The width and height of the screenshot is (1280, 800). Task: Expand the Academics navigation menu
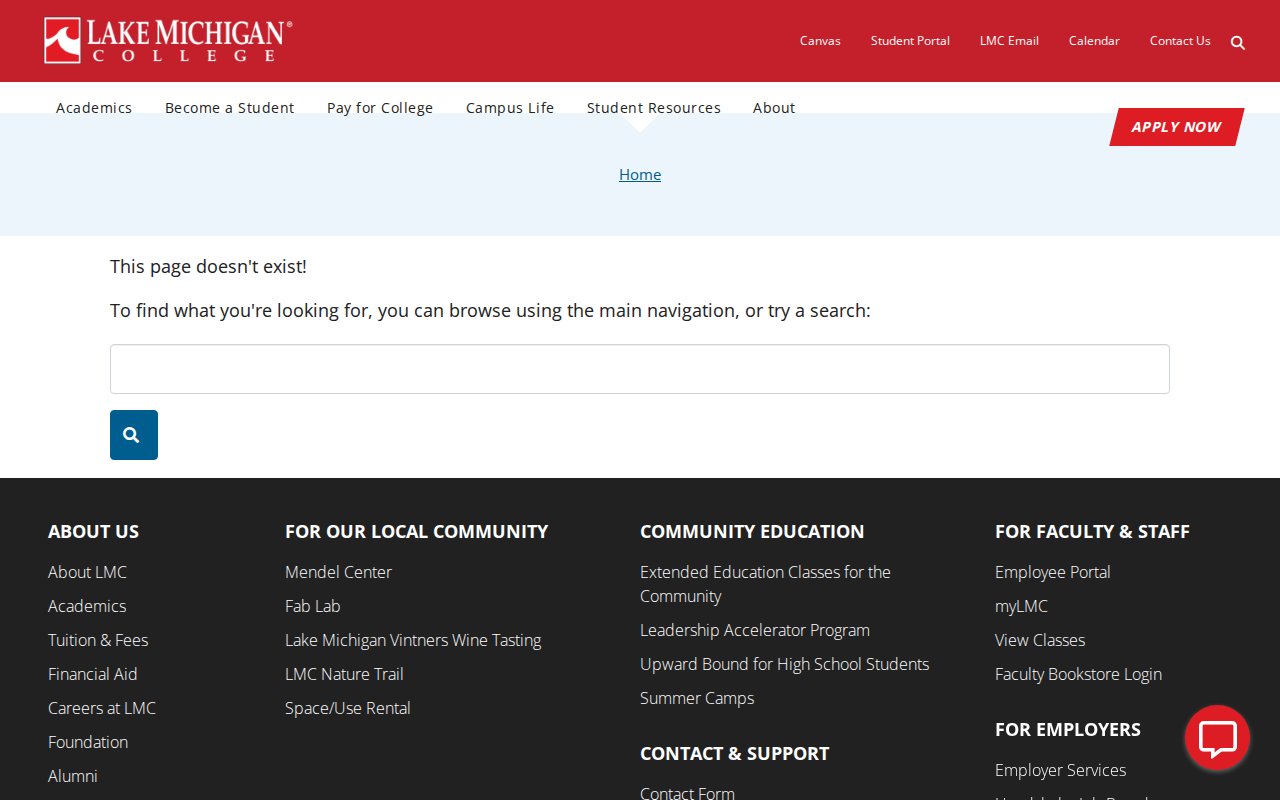[x=94, y=108]
